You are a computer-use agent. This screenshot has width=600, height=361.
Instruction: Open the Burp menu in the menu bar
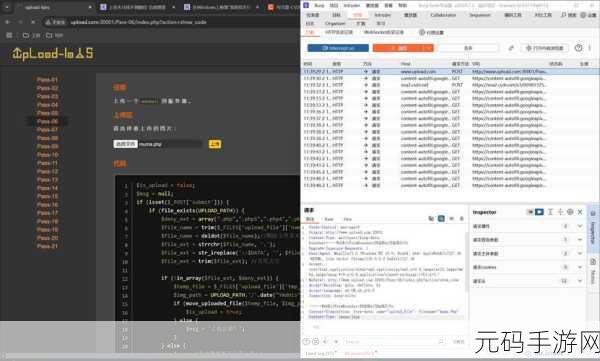[319, 5]
